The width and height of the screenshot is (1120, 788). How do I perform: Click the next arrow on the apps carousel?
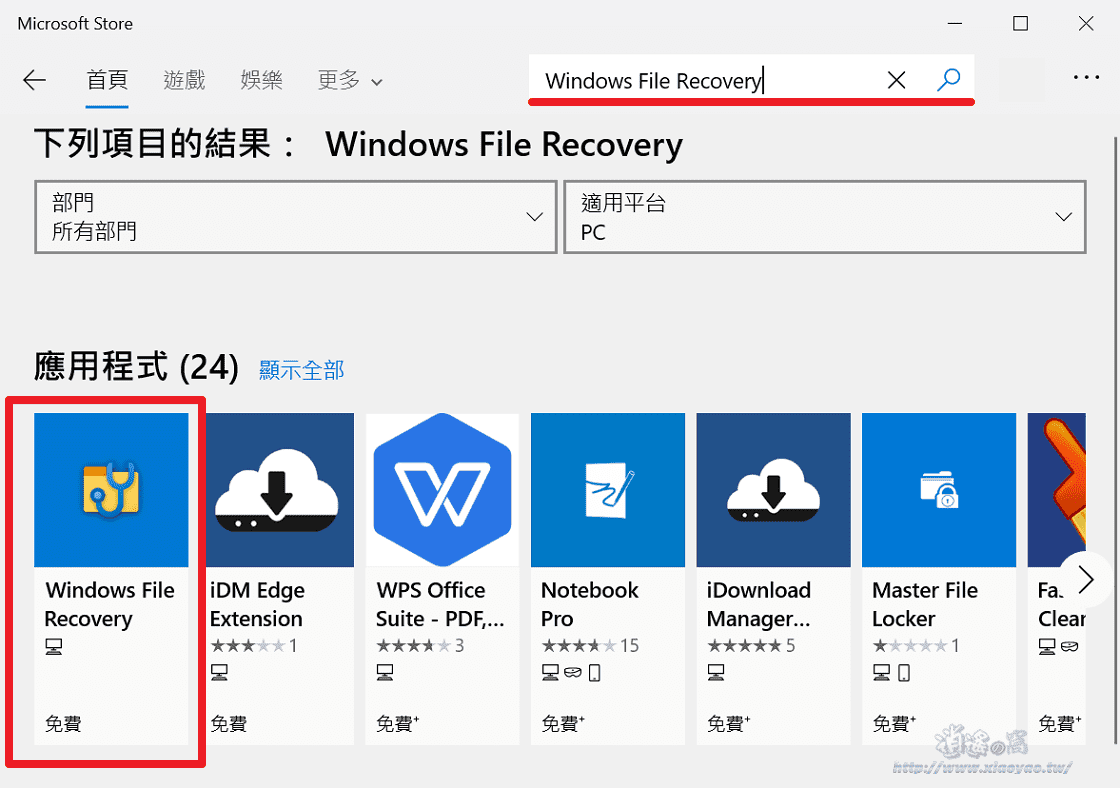coord(1086,579)
